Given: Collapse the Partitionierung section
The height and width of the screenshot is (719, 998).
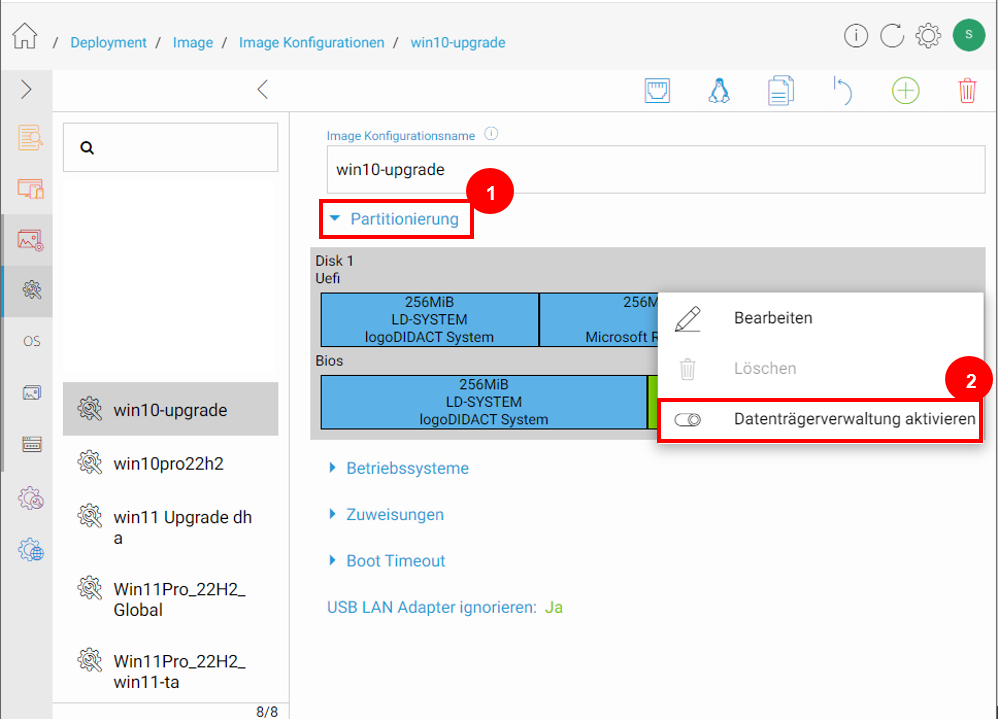Looking at the screenshot, I should pos(395,220).
